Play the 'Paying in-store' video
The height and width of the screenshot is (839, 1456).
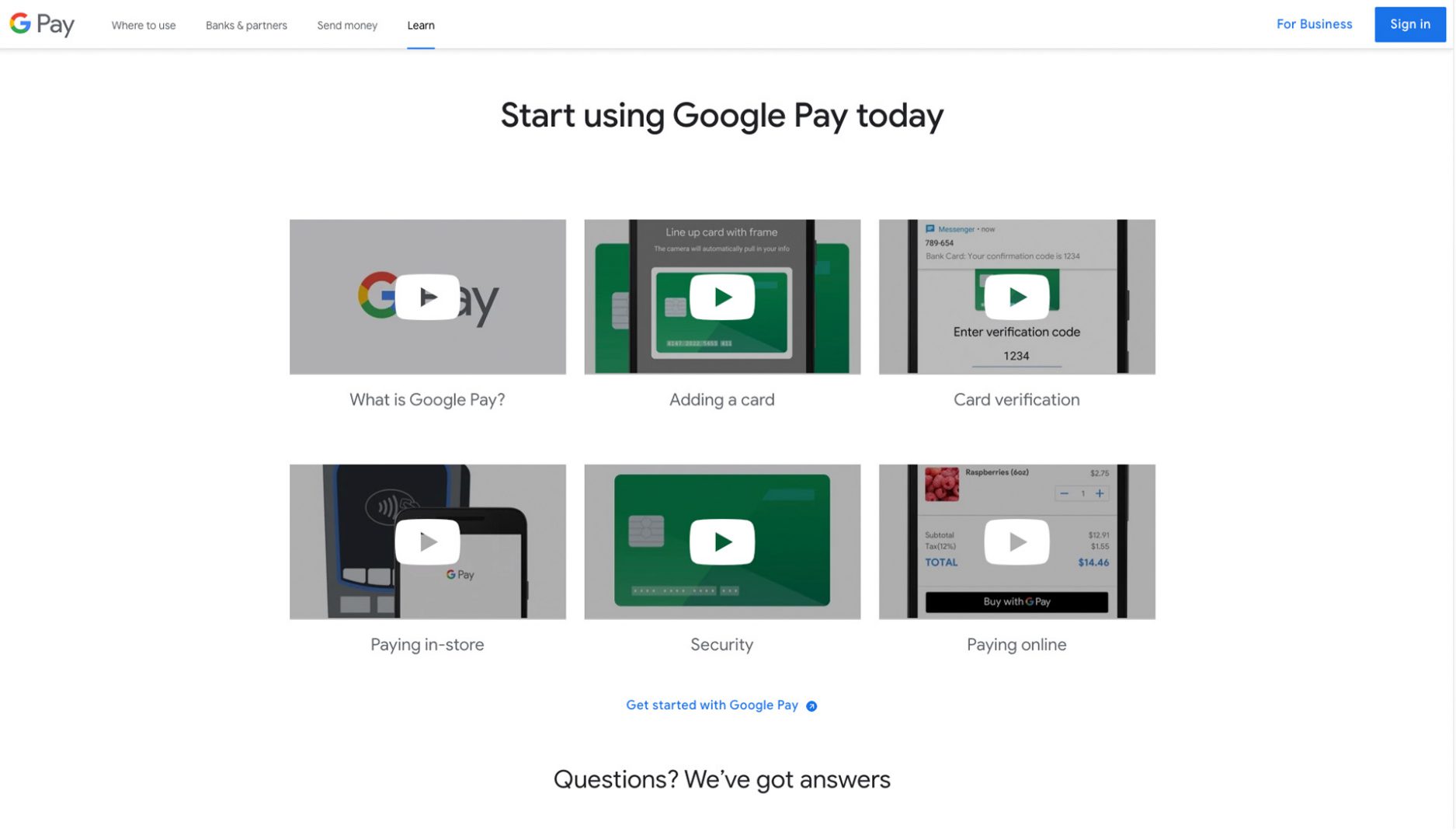click(x=427, y=541)
